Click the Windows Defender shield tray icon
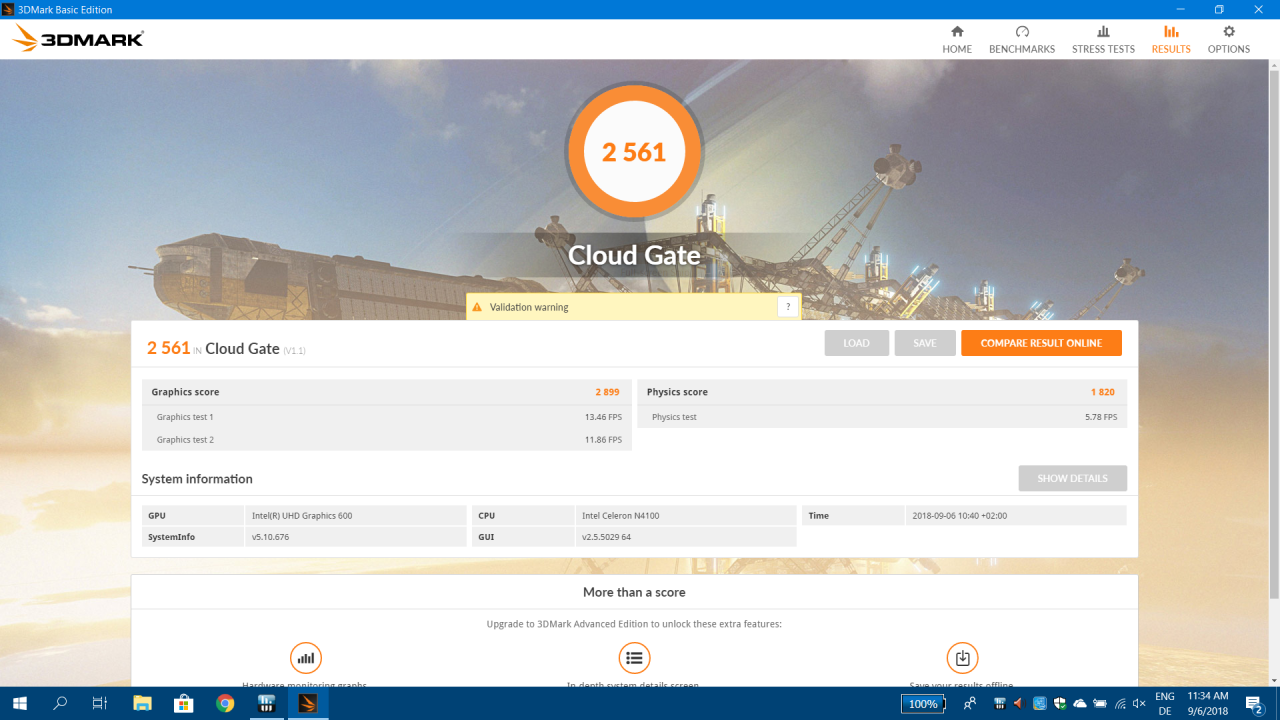The image size is (1280, 720). pos(1060,704)
